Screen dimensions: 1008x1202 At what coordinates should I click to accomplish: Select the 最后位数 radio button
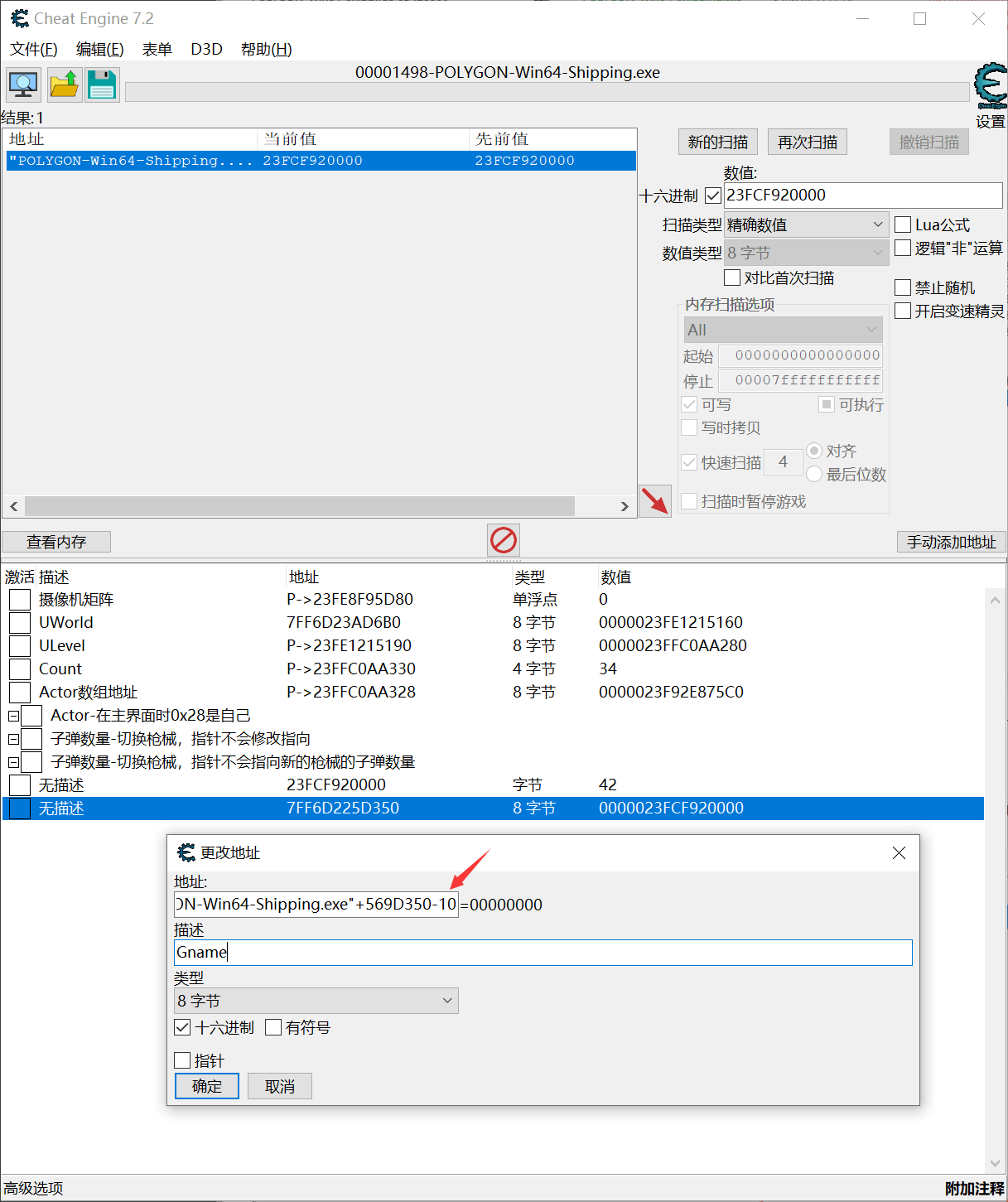(x=813, y=474)
